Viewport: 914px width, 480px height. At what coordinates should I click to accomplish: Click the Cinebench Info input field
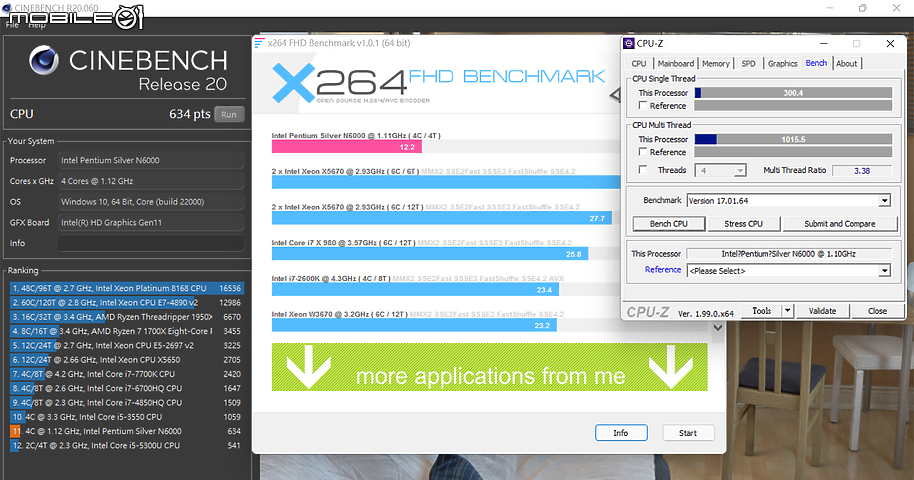[150, 243]
